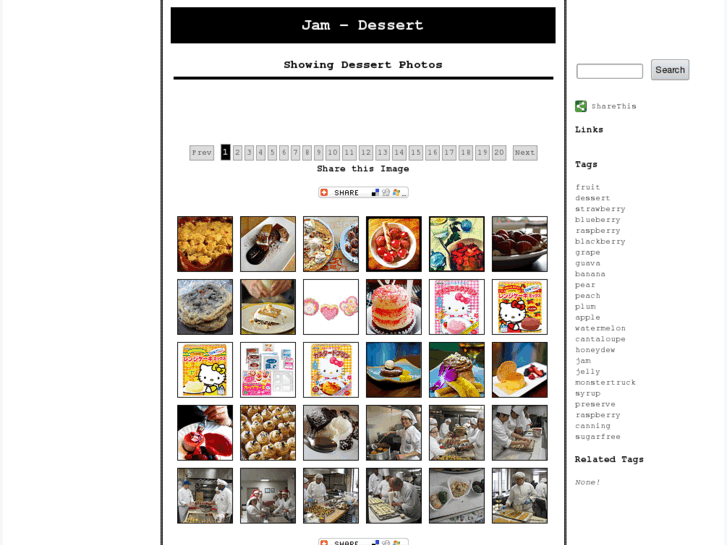Open the ShareThis text link

tap(613, 106)
